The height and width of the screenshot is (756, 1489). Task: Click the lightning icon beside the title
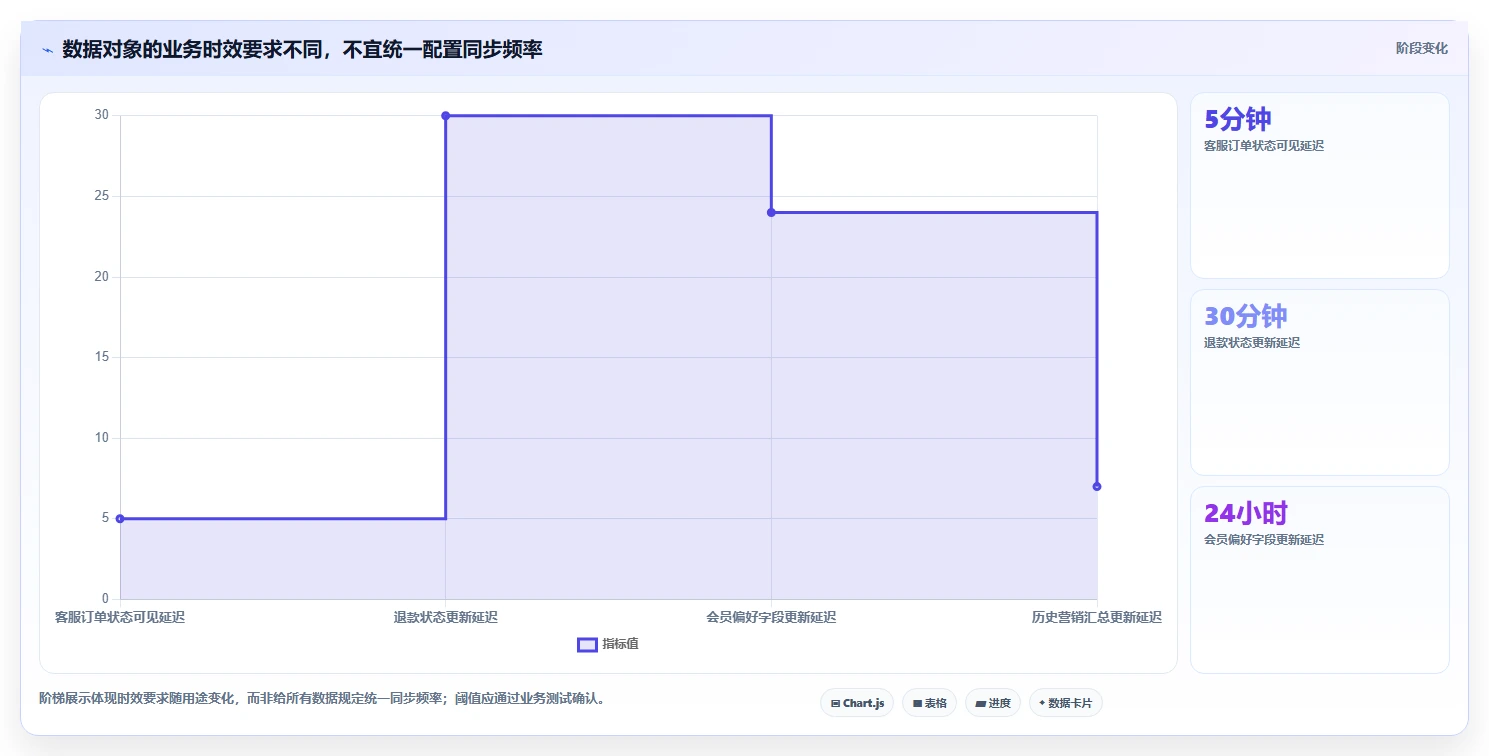pos(47,49)
